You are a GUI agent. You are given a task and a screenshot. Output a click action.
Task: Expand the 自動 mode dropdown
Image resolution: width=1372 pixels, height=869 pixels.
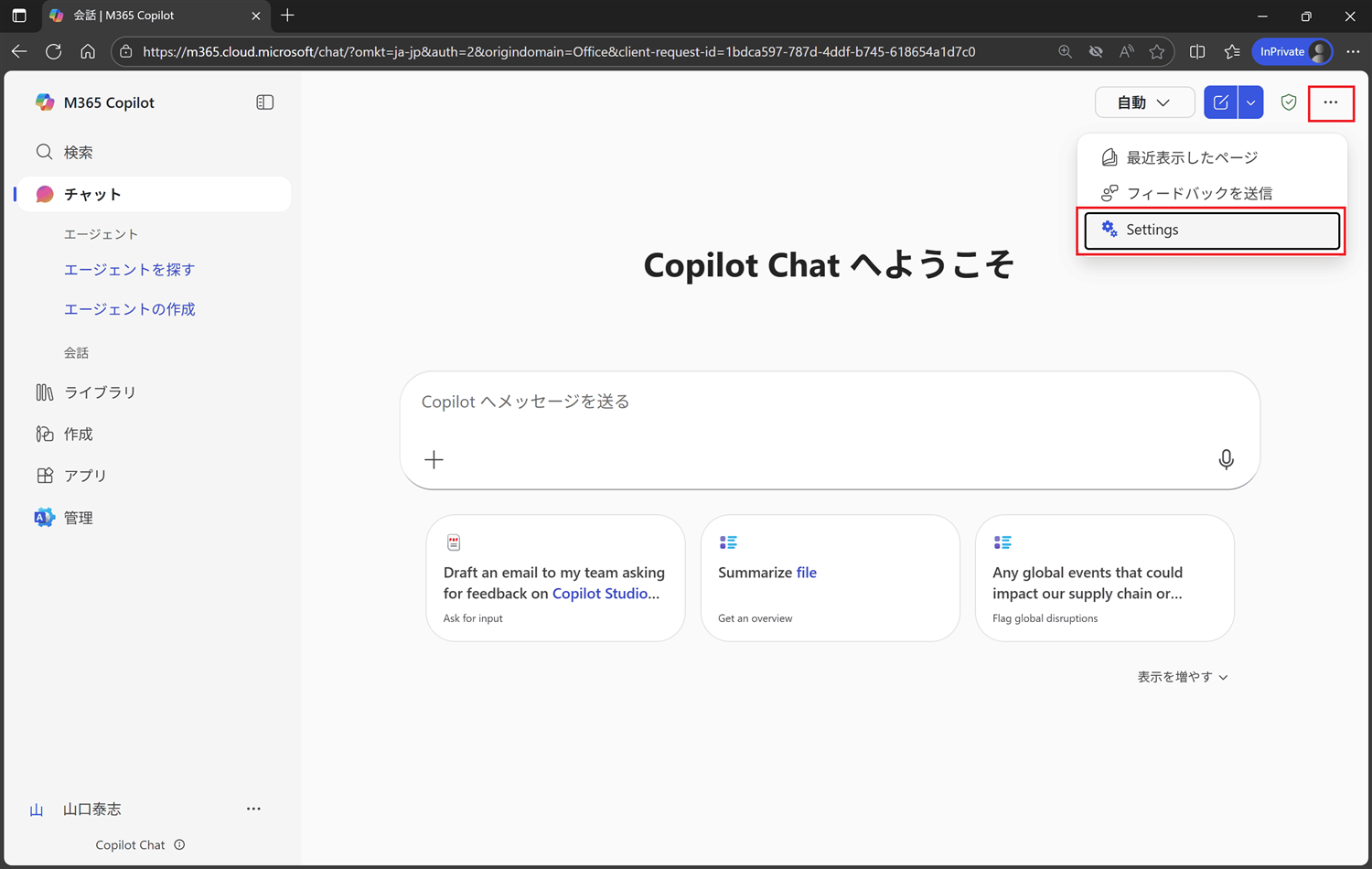[x=1144, y=102]
